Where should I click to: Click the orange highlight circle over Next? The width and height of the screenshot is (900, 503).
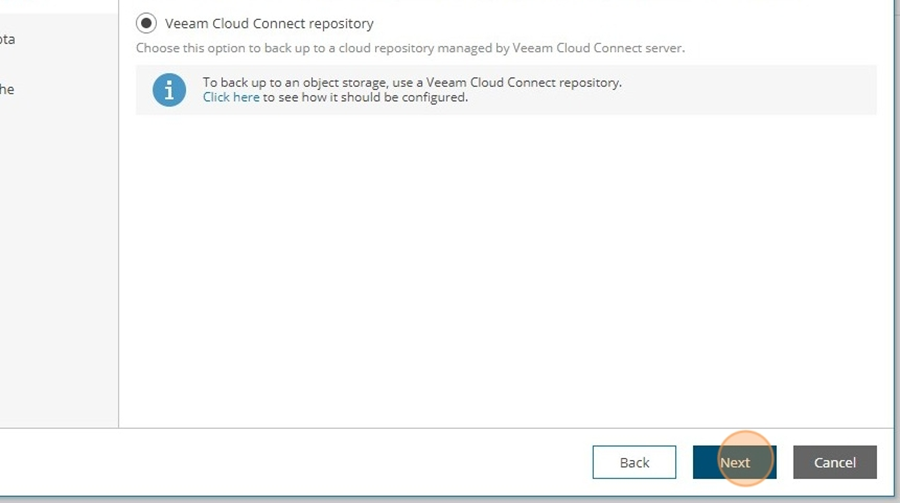[745, 458]
